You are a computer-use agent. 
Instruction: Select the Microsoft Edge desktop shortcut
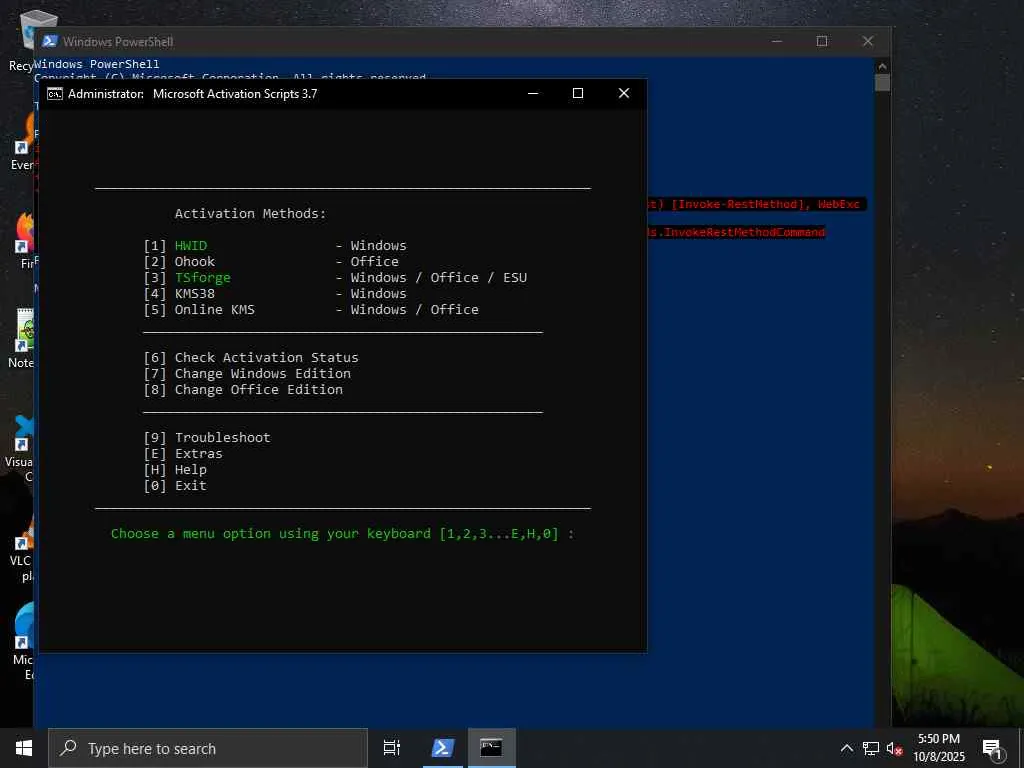[x=22, y=643]
